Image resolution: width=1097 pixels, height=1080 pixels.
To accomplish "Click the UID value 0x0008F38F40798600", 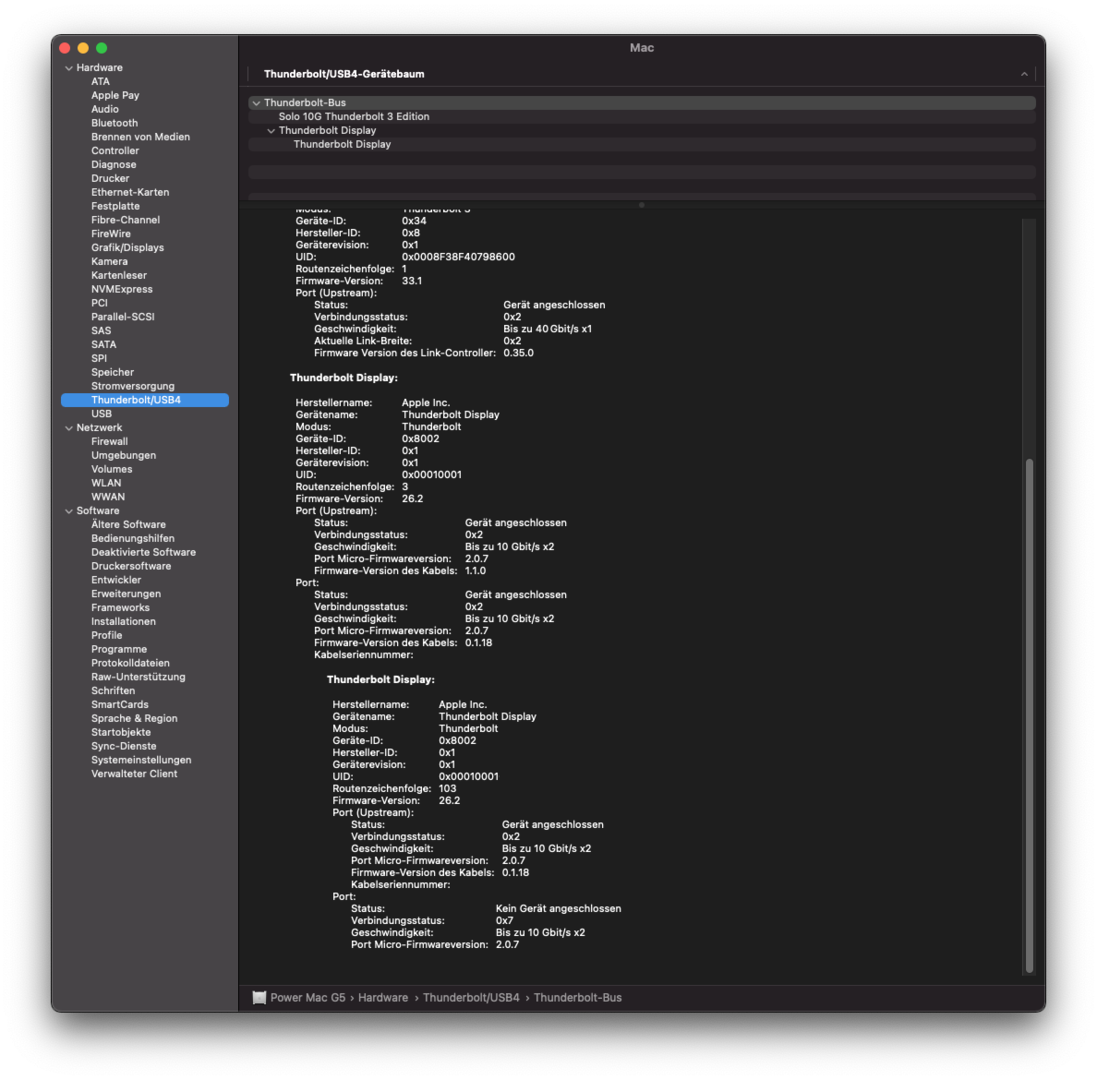I will click(x=458, y=257).
